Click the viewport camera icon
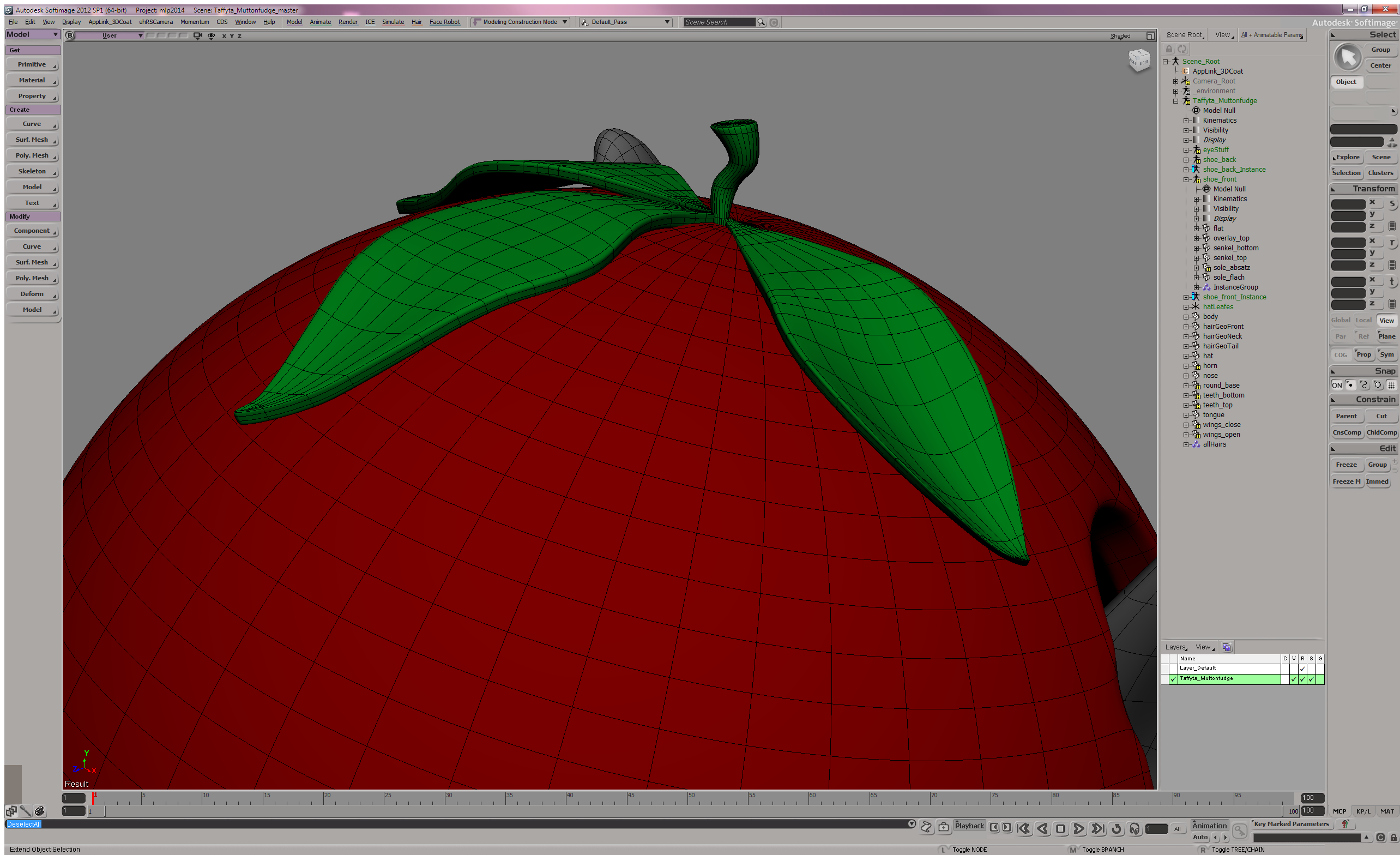The height and width of the screenshot is (855, 1400). [x=198, y=36]
